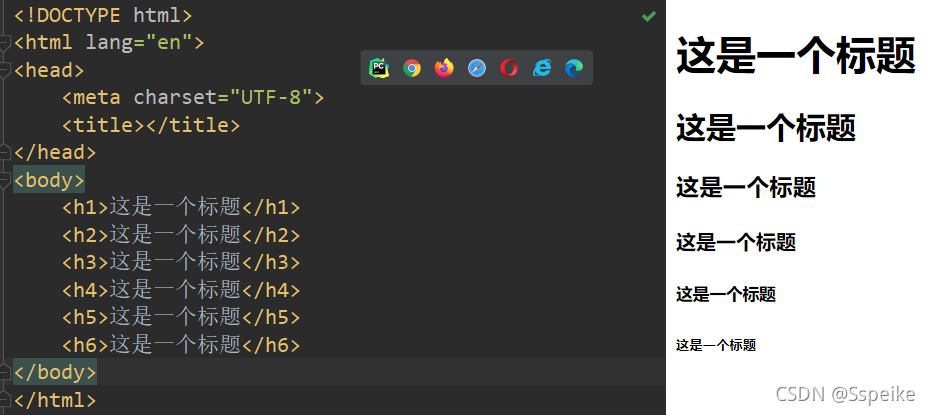The width and height of the screenshot is (930, 415).
Task: Click the CSDN @Sspeike watermark
Action: click(x=846, y=393)
